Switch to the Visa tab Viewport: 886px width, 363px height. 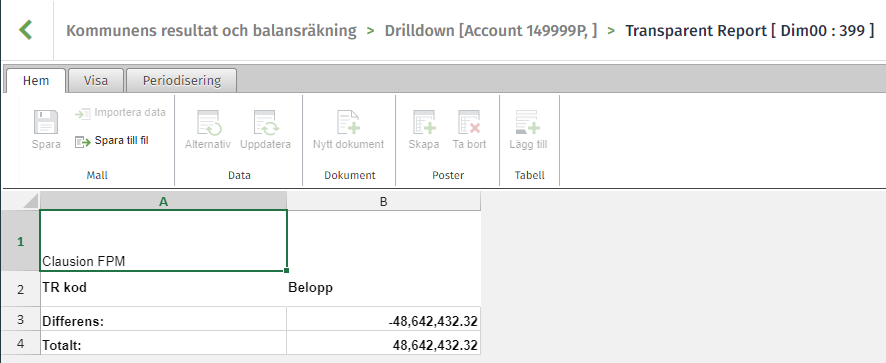95,80
